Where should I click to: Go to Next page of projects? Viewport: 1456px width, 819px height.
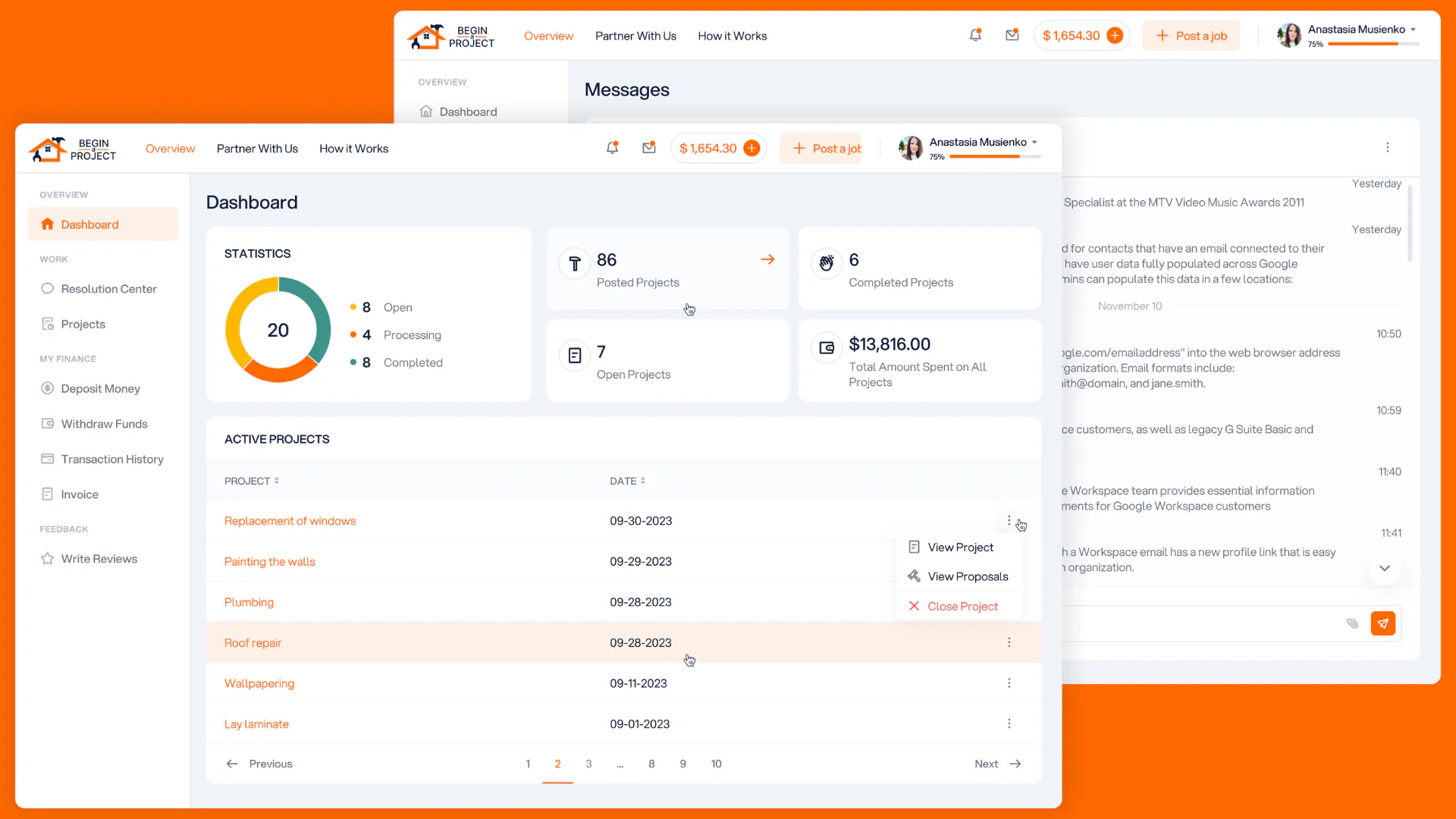999,764
